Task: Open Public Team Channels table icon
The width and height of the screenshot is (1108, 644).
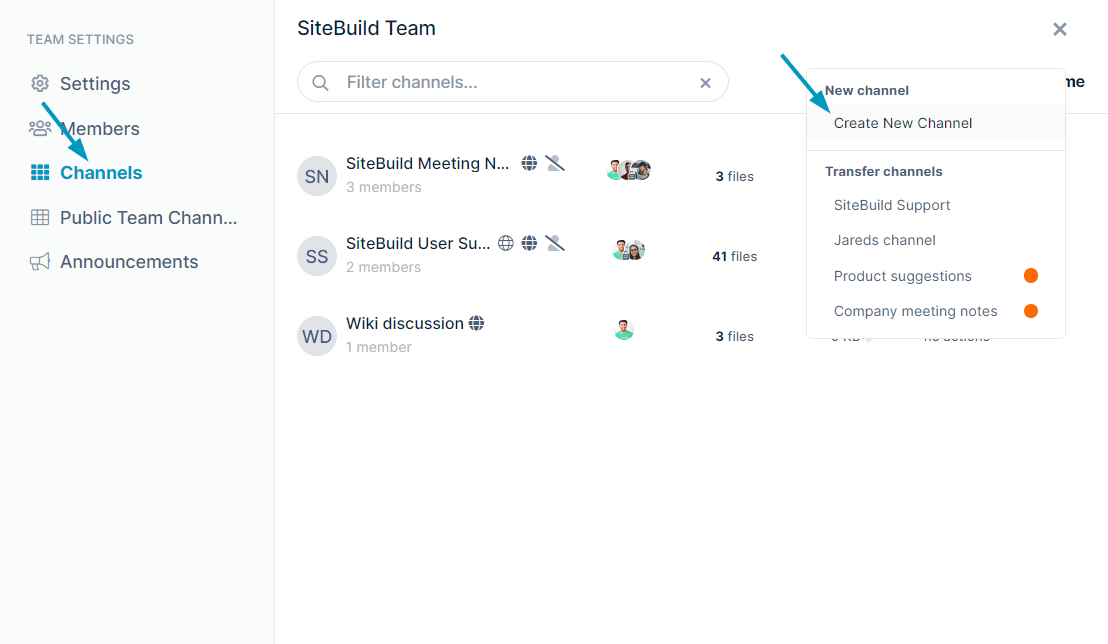Action: pos(40,217)
